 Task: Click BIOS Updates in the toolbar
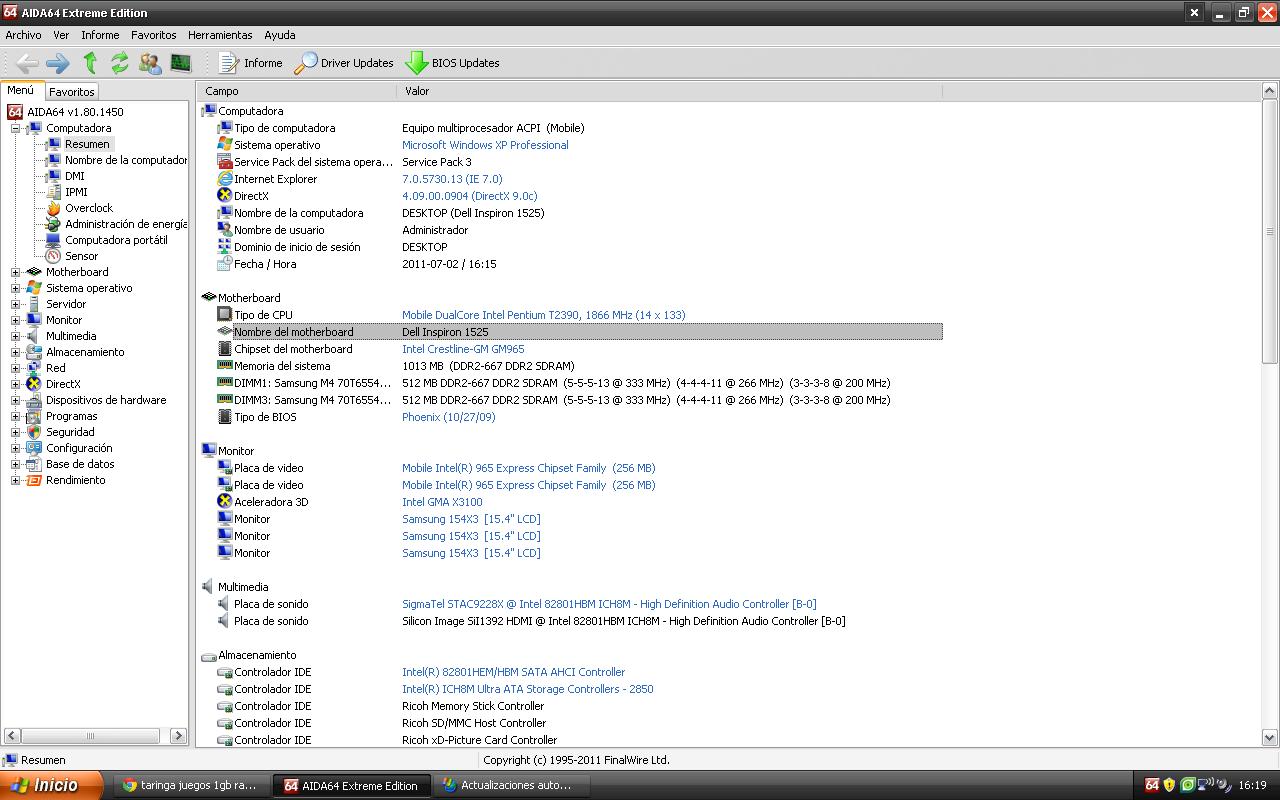452,63
